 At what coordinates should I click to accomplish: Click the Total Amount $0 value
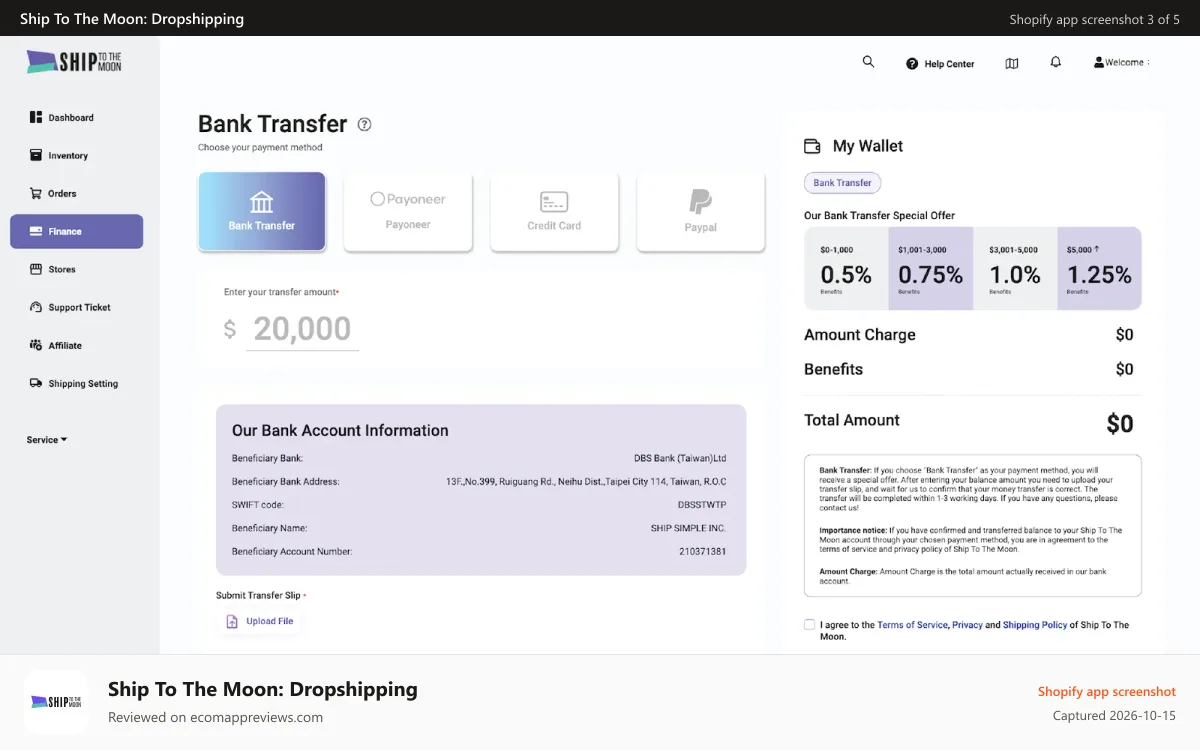coord(1120,424)
